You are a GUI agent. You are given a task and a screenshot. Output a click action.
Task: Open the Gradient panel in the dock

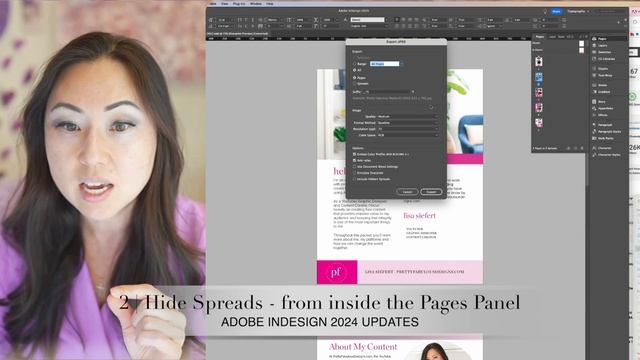(x=604, y=92)
